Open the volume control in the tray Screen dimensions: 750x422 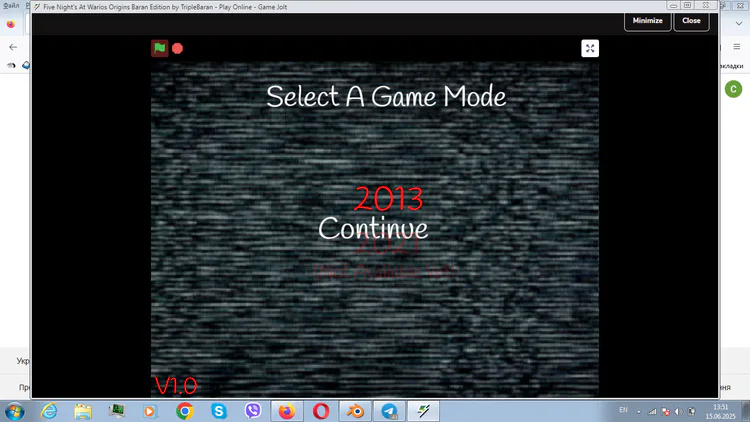[x=678, y=411]
